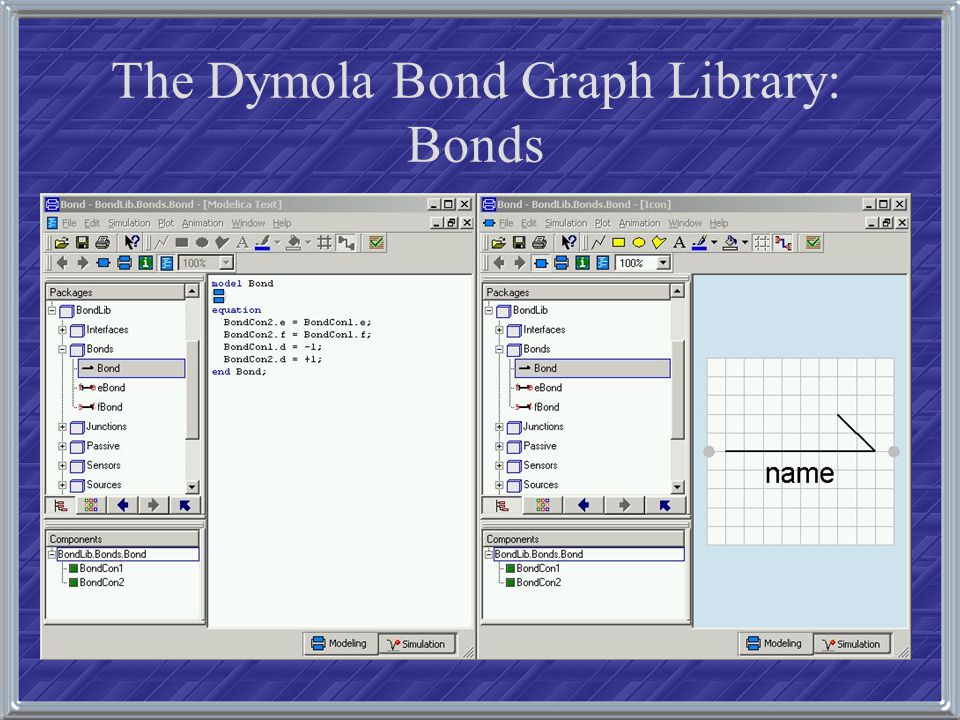The image size is (960, 720).
Task: Select Rectangle tool in right Icon window
Action: (618, 243)
